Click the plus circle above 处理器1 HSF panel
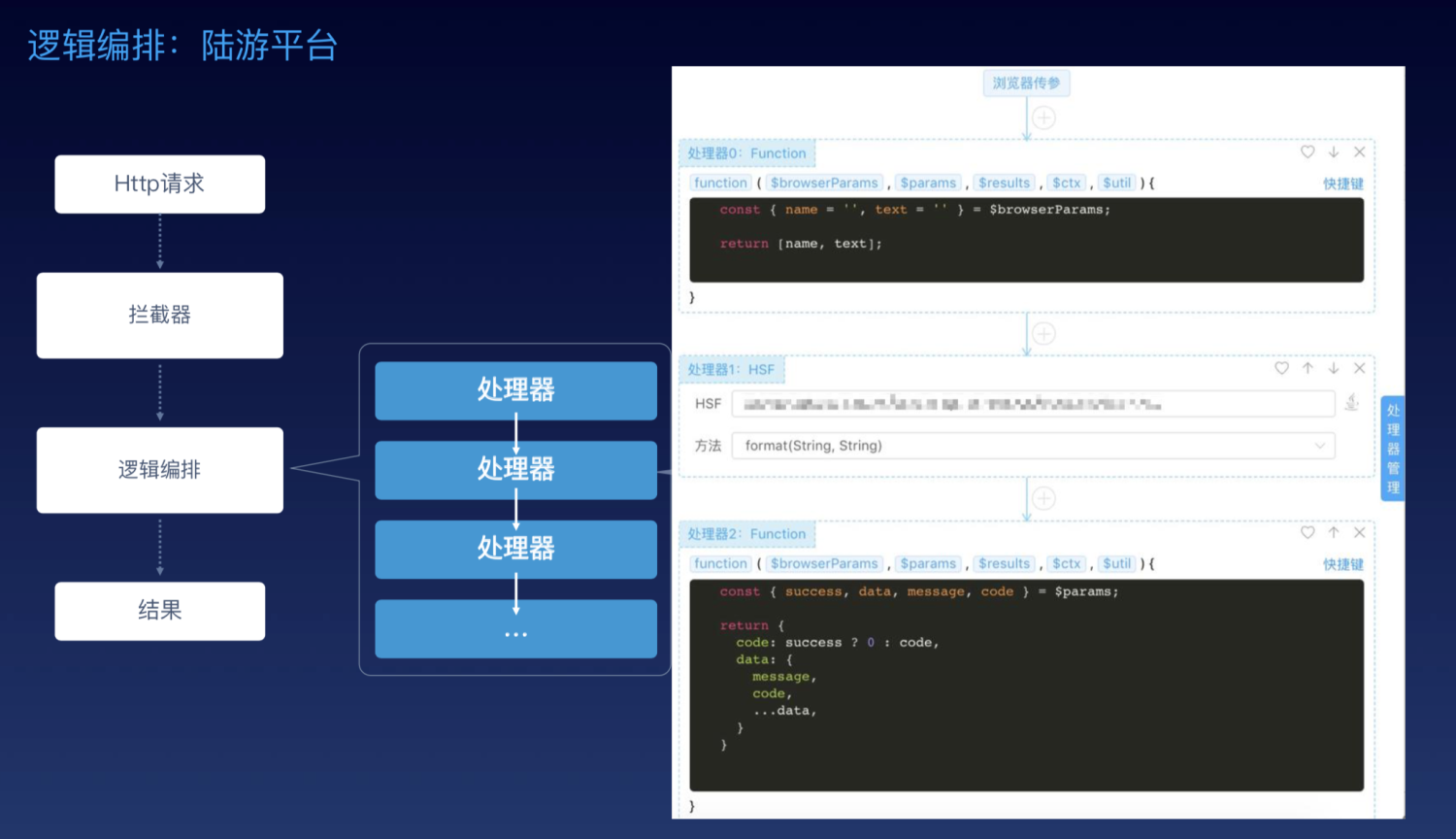The height and width of the screenshot is (839, 1456). coord(1043,333)
